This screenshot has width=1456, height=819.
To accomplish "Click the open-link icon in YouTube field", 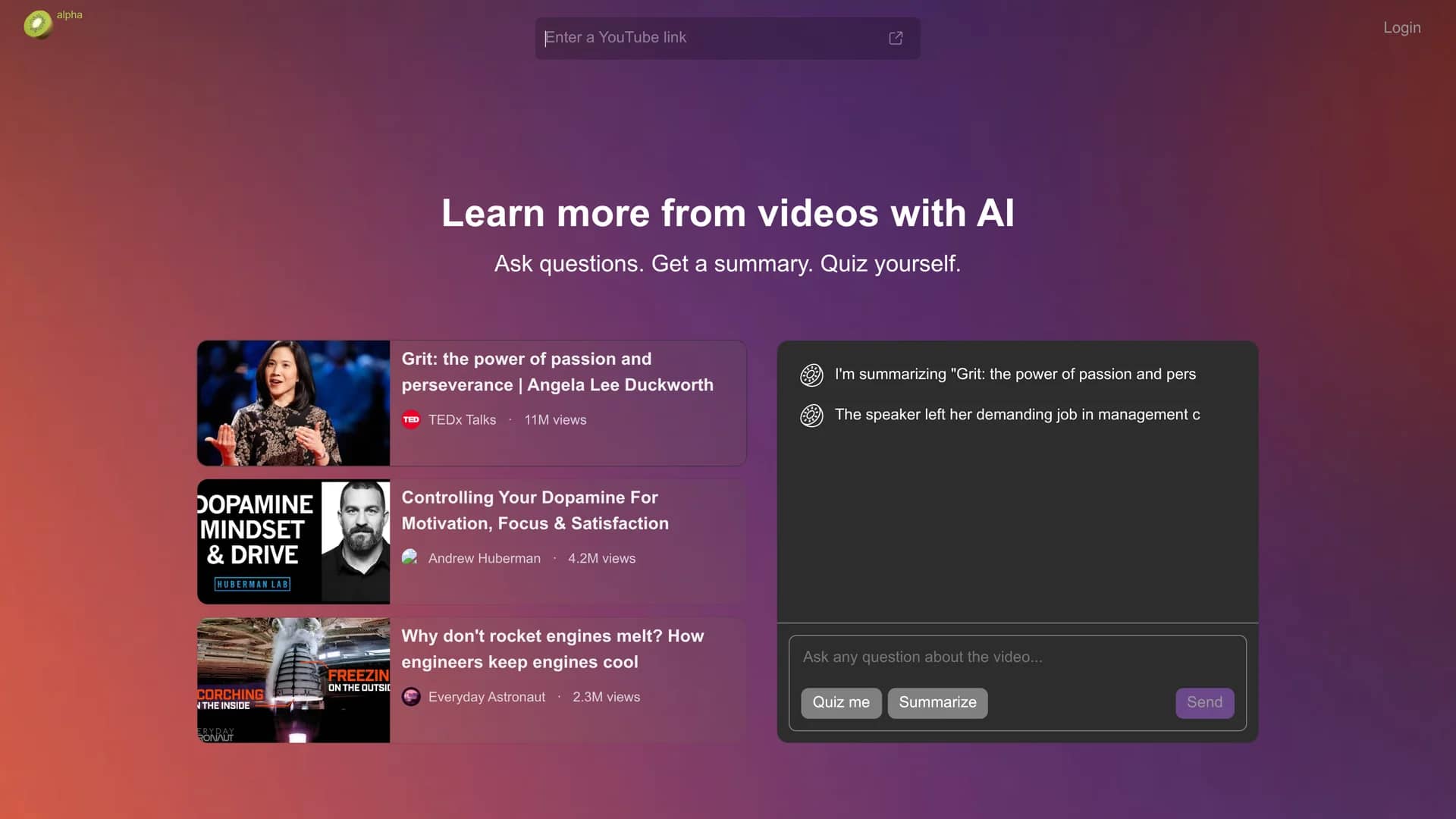I will point(896,38).
